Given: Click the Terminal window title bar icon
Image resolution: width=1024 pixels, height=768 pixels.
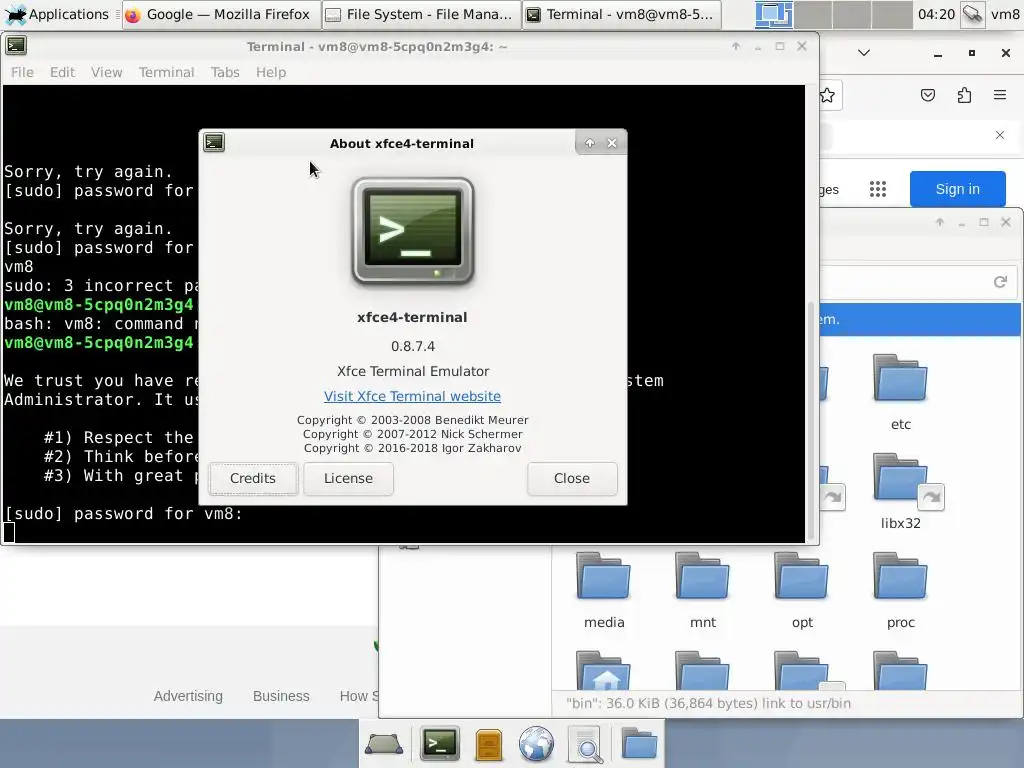Looking at the screenshot, I should 16,46.
